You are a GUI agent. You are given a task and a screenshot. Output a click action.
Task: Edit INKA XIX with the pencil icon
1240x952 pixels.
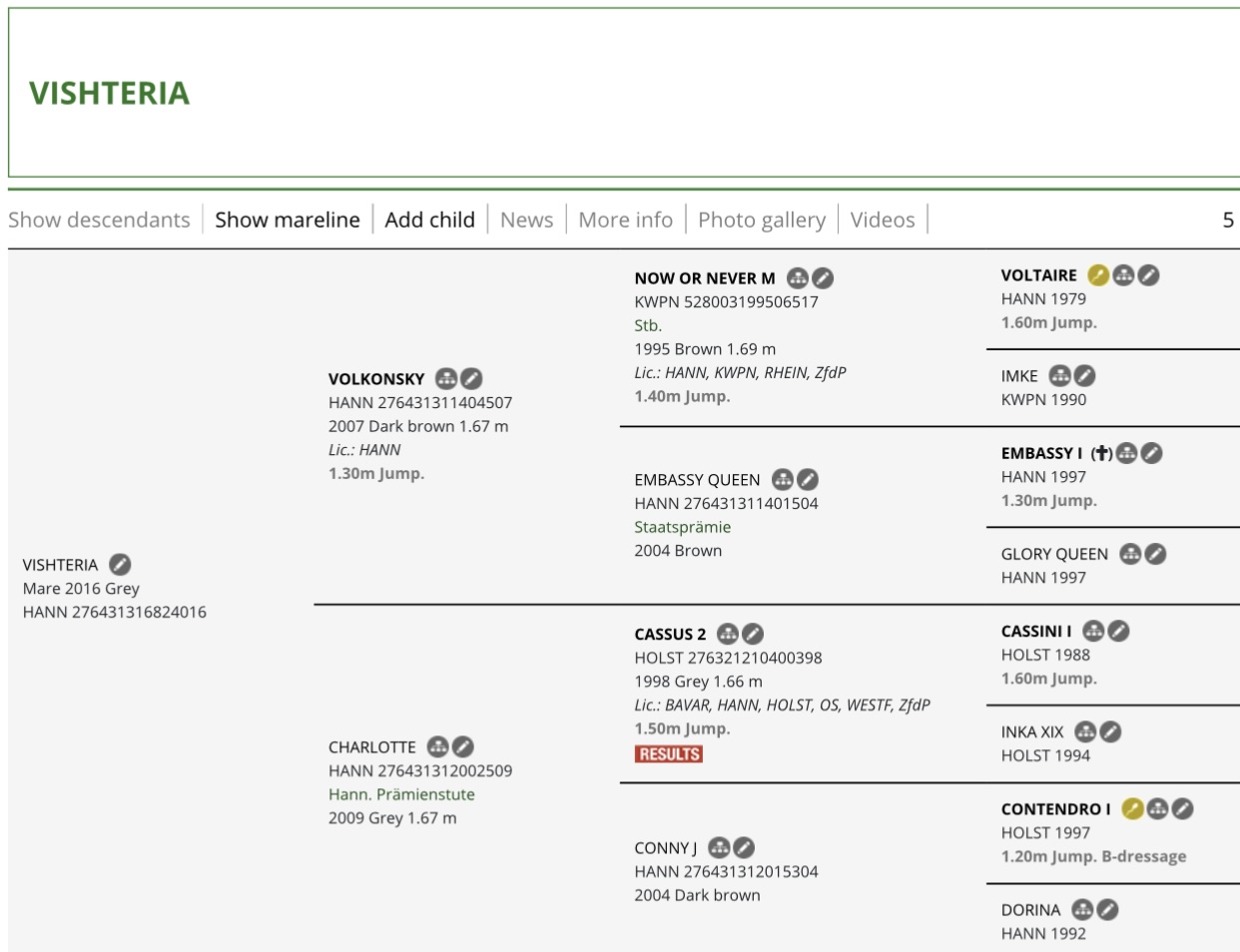tap(1110, 731)
